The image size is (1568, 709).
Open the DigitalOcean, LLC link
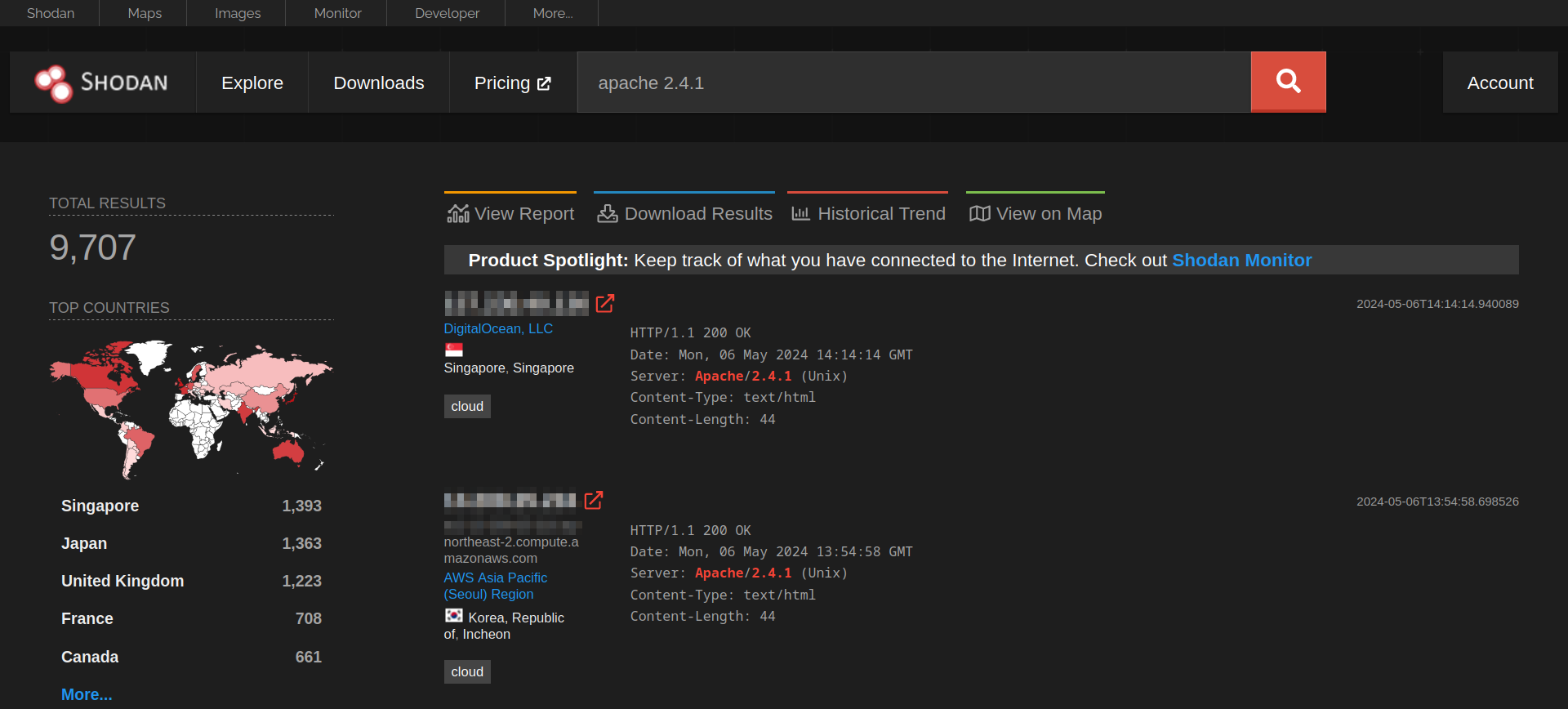498,328
